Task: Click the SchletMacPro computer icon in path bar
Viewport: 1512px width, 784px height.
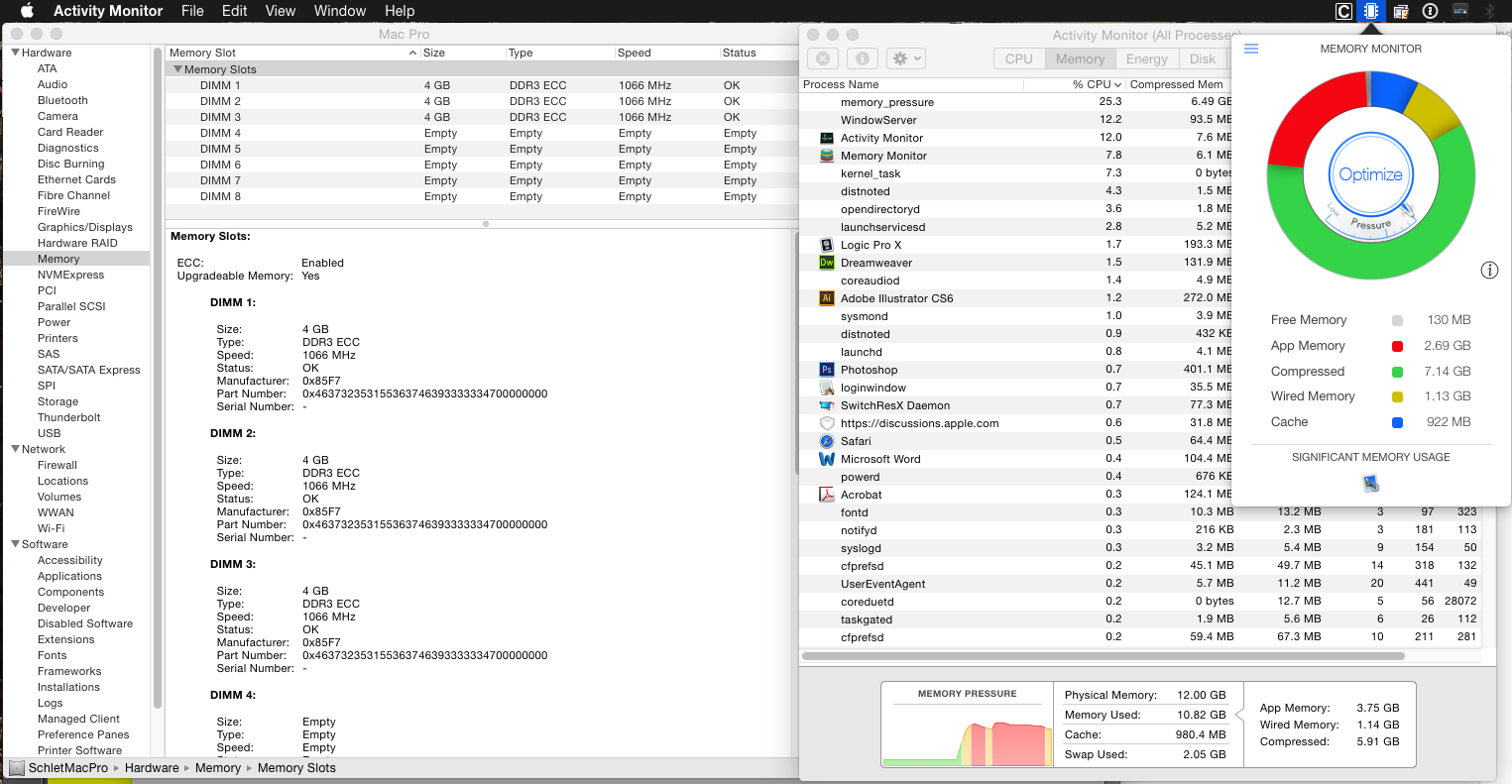Action: (17, 768)
